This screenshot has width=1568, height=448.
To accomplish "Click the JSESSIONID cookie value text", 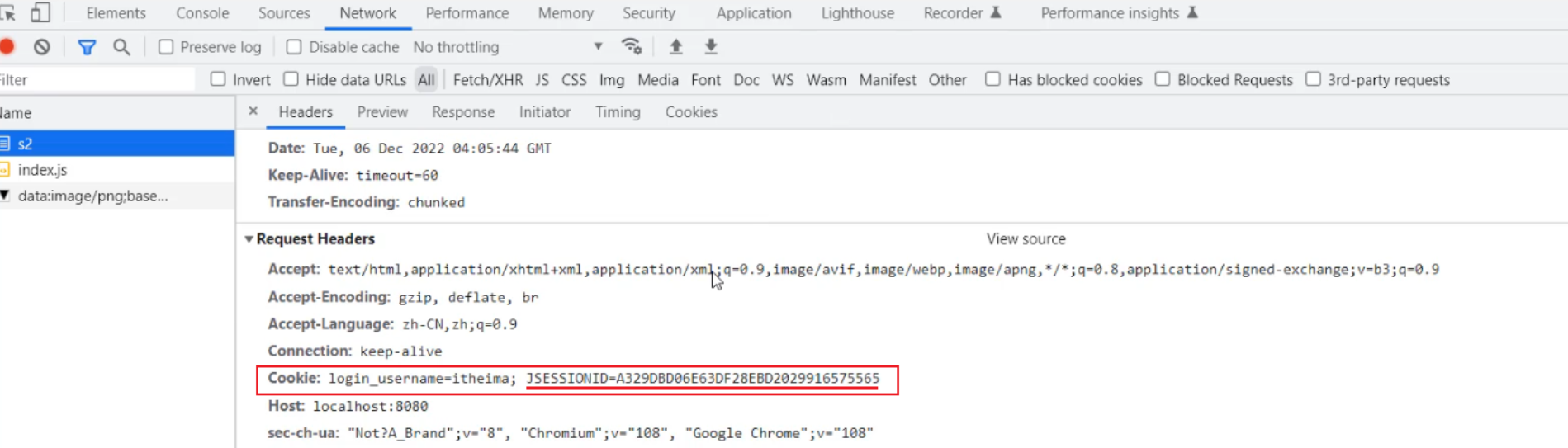I will coord(703,379).
